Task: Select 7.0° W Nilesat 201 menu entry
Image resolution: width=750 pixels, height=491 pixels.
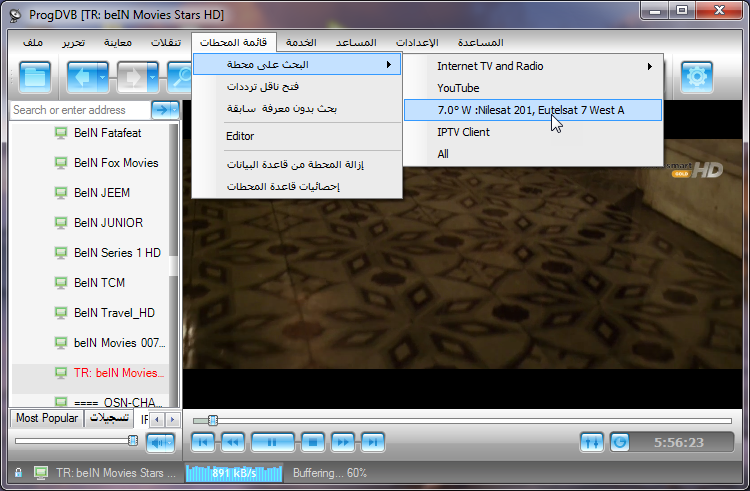Action: pos(532,110)
